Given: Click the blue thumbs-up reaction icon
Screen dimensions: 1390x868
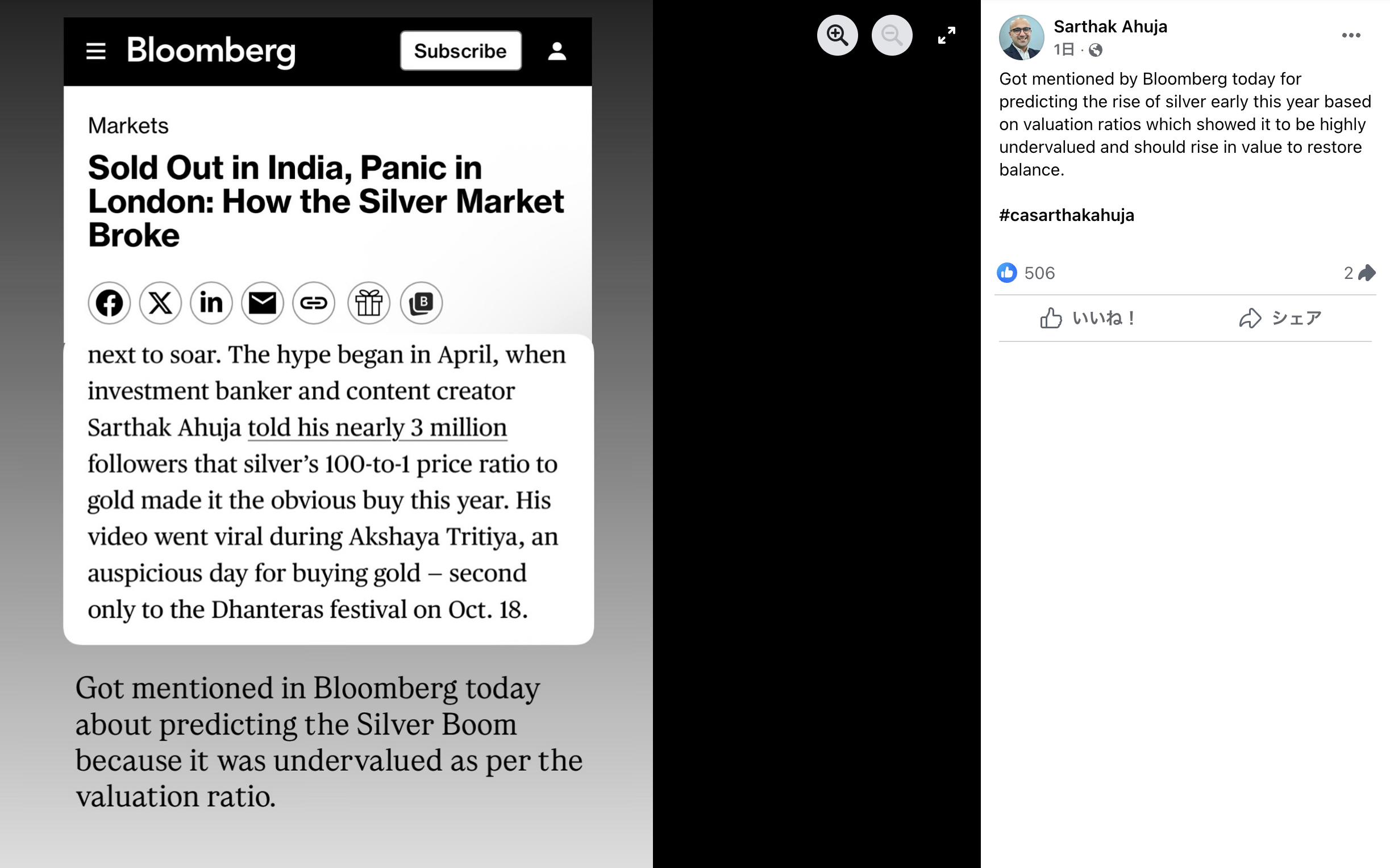Looking at the screenshot, I should coord(1007,273).
